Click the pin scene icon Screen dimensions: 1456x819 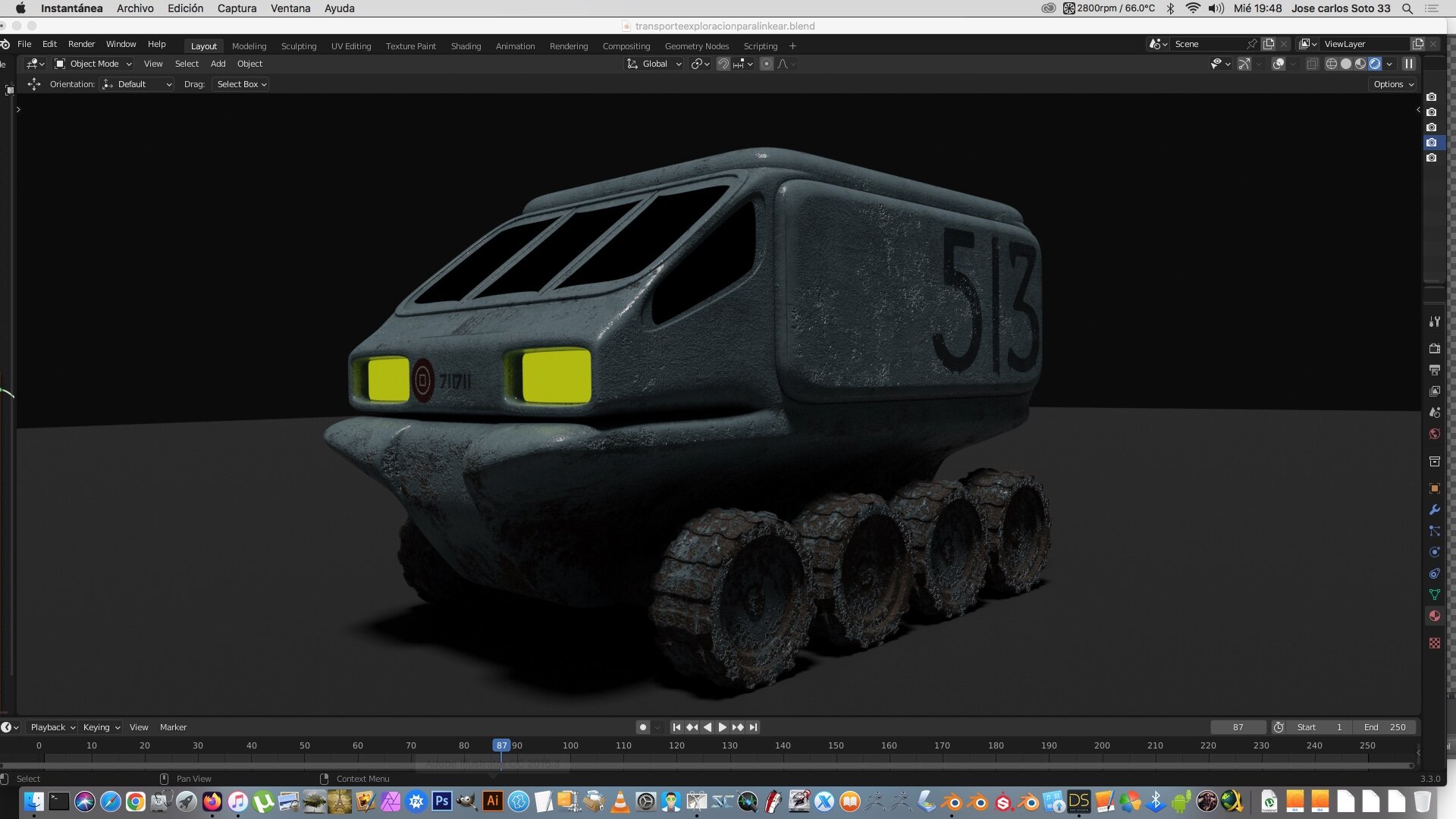(1252, 44)
